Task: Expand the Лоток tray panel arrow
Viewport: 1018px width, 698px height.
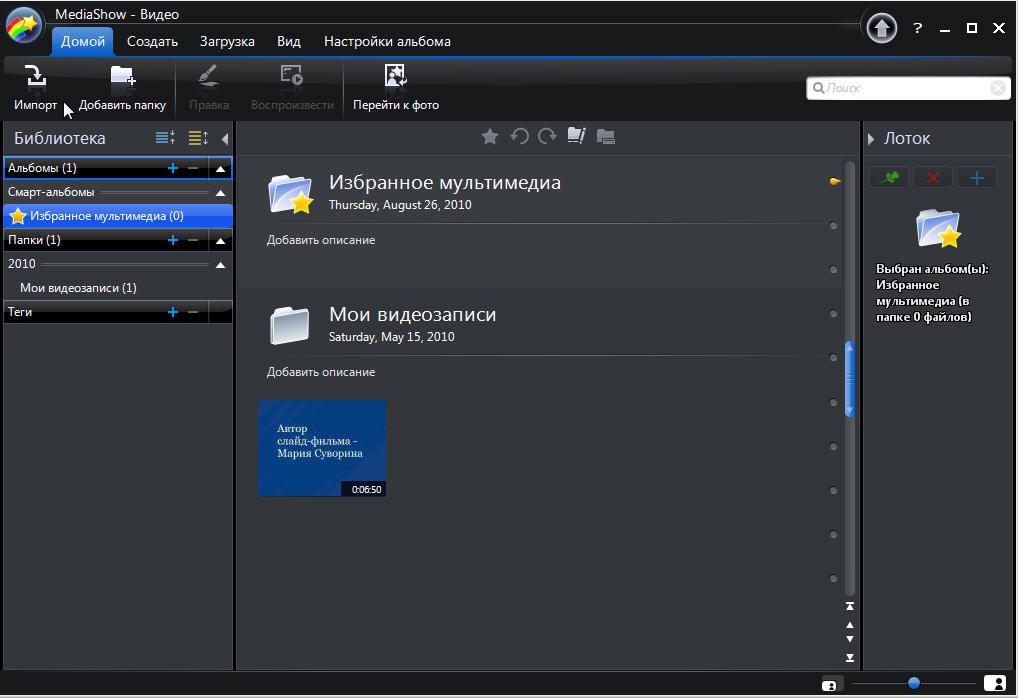Action: tap(871, 139)
